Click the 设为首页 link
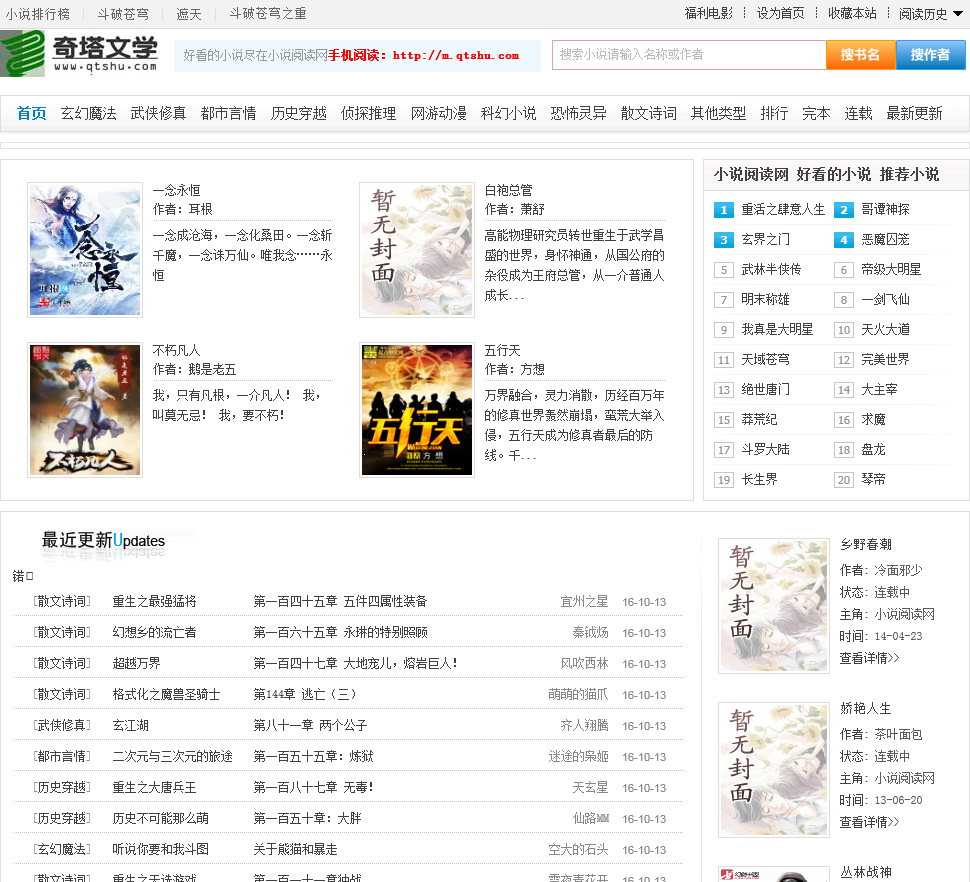 781,13
